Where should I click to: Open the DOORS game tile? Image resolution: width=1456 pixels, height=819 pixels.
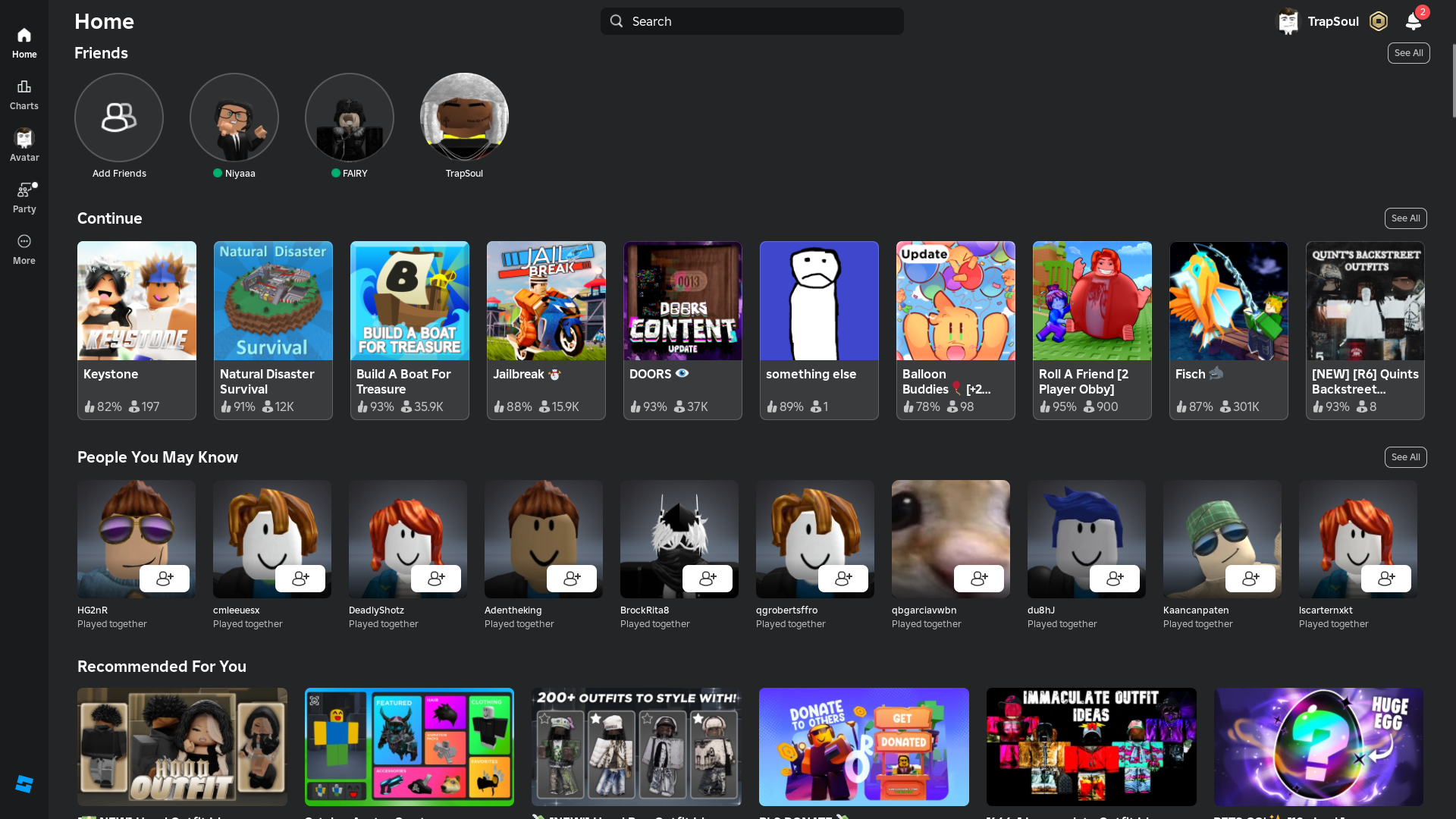(682, 331)
